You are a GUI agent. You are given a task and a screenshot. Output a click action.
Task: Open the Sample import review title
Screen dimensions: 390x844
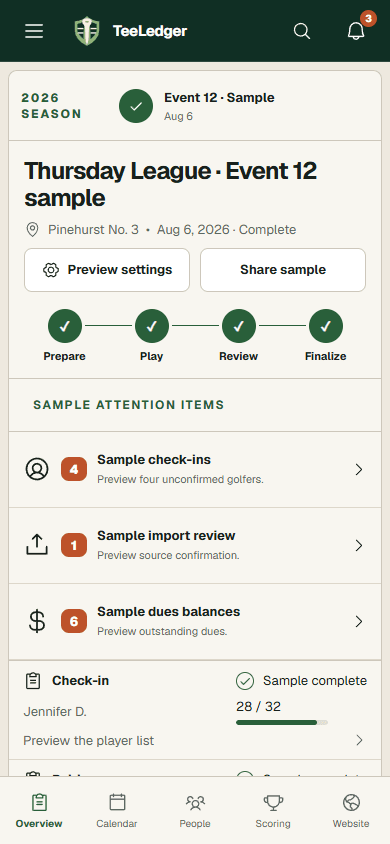pos(166,536)
